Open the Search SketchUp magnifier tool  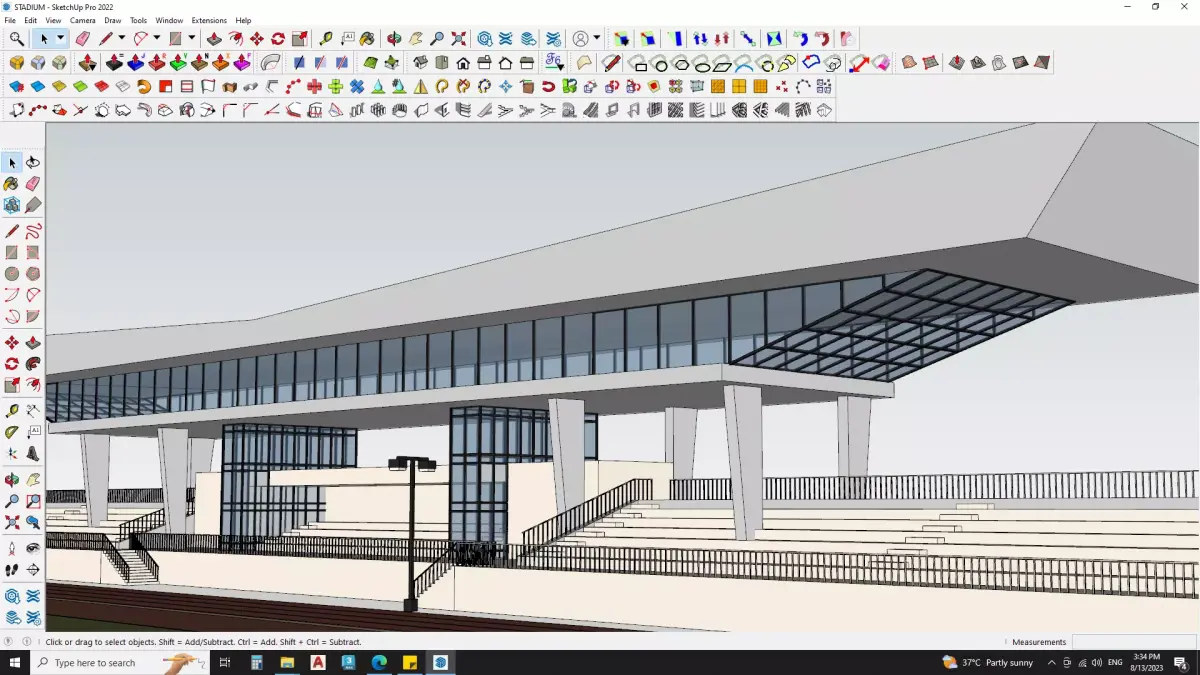point(17,39)
